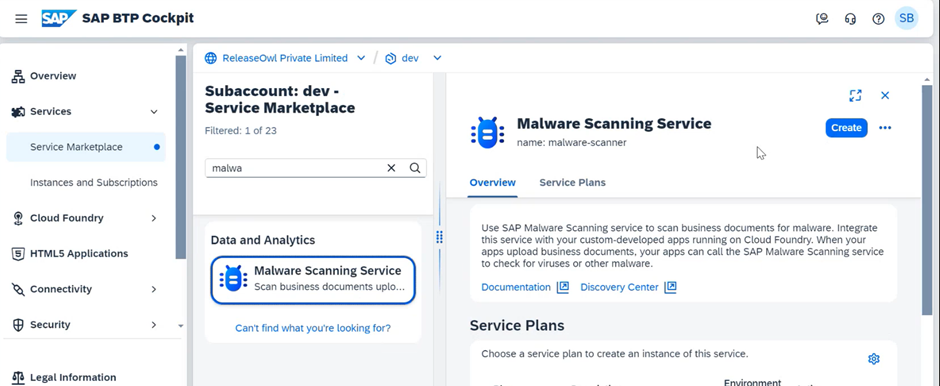Open the support headset icon

point(850,19)
